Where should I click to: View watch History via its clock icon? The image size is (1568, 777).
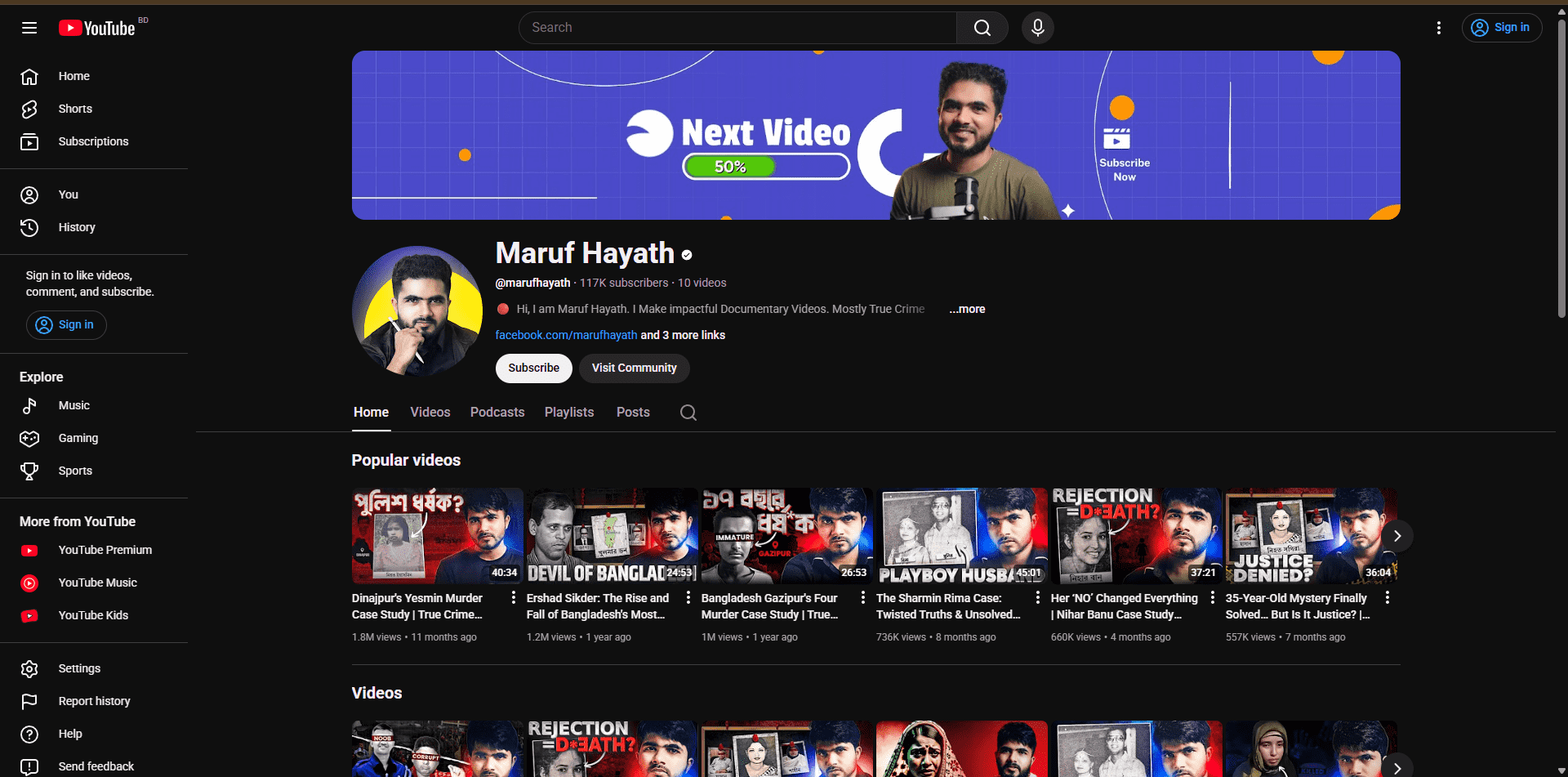(29, 227)
